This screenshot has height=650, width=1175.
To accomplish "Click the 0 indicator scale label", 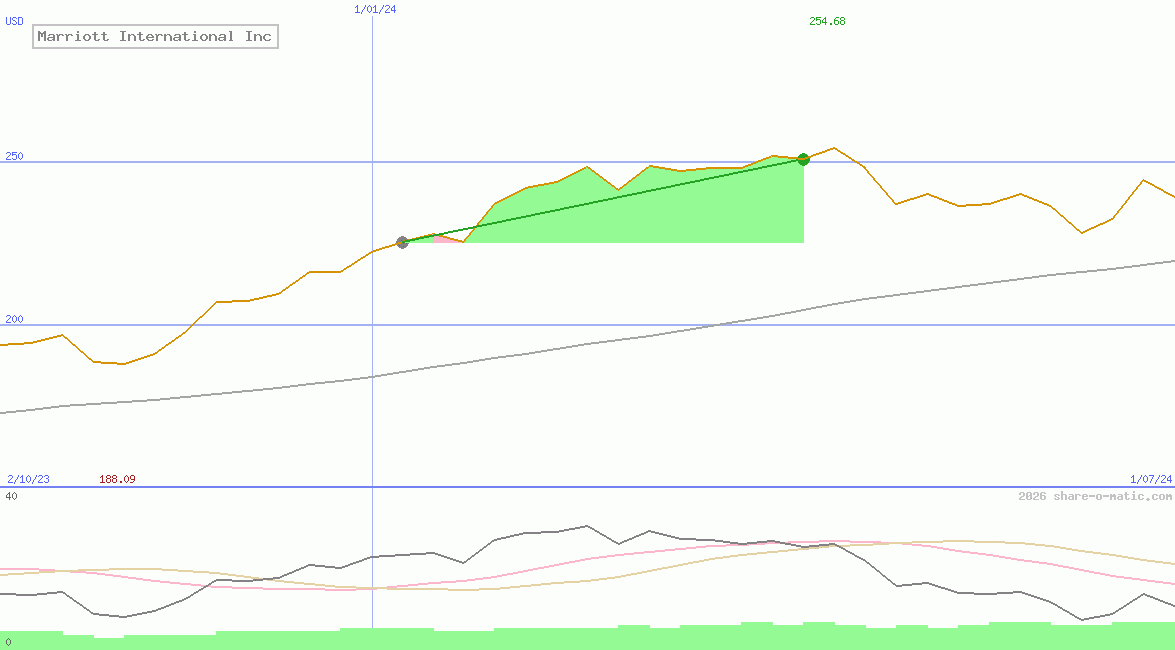I will click(8, 643).
